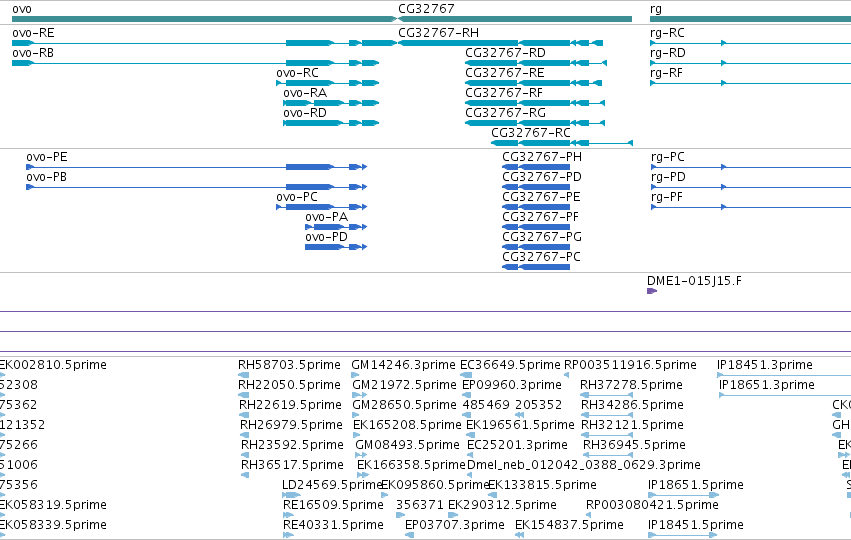Select EST EP03707.3prime
This screenshot has width=851, height=540.
[x=455, y=525]
